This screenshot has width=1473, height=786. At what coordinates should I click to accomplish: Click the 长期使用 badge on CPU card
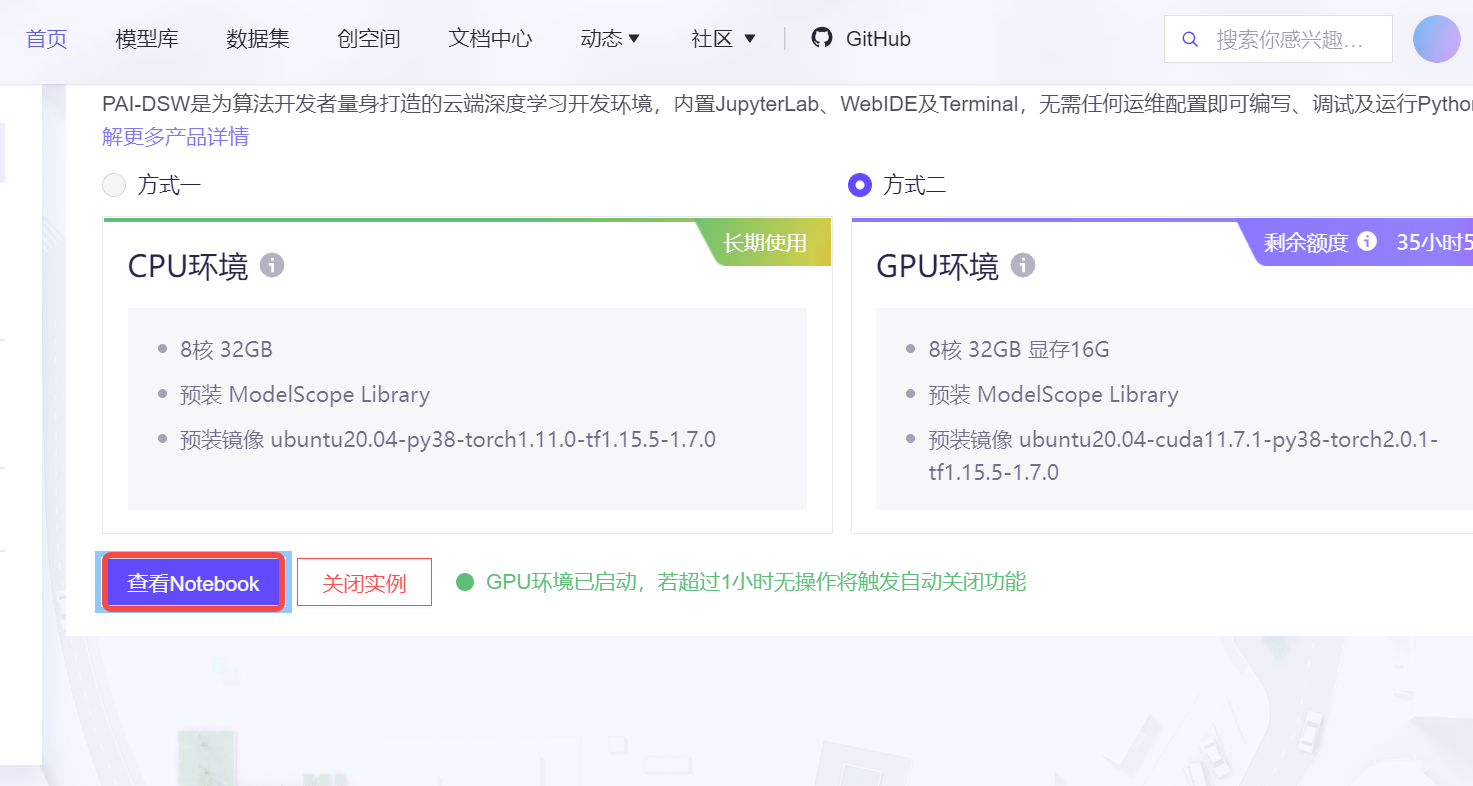pos(764,242)
